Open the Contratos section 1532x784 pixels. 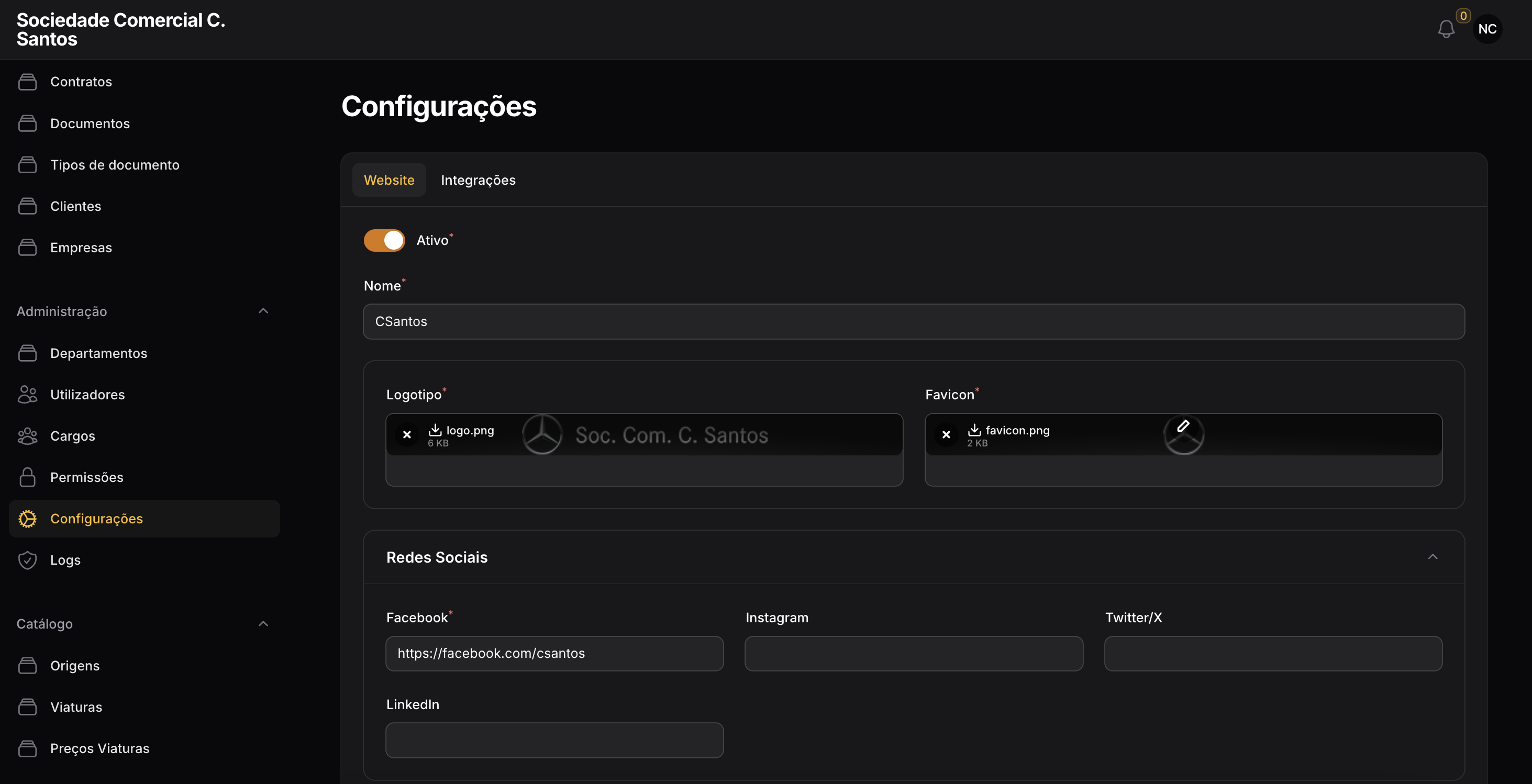81,82
